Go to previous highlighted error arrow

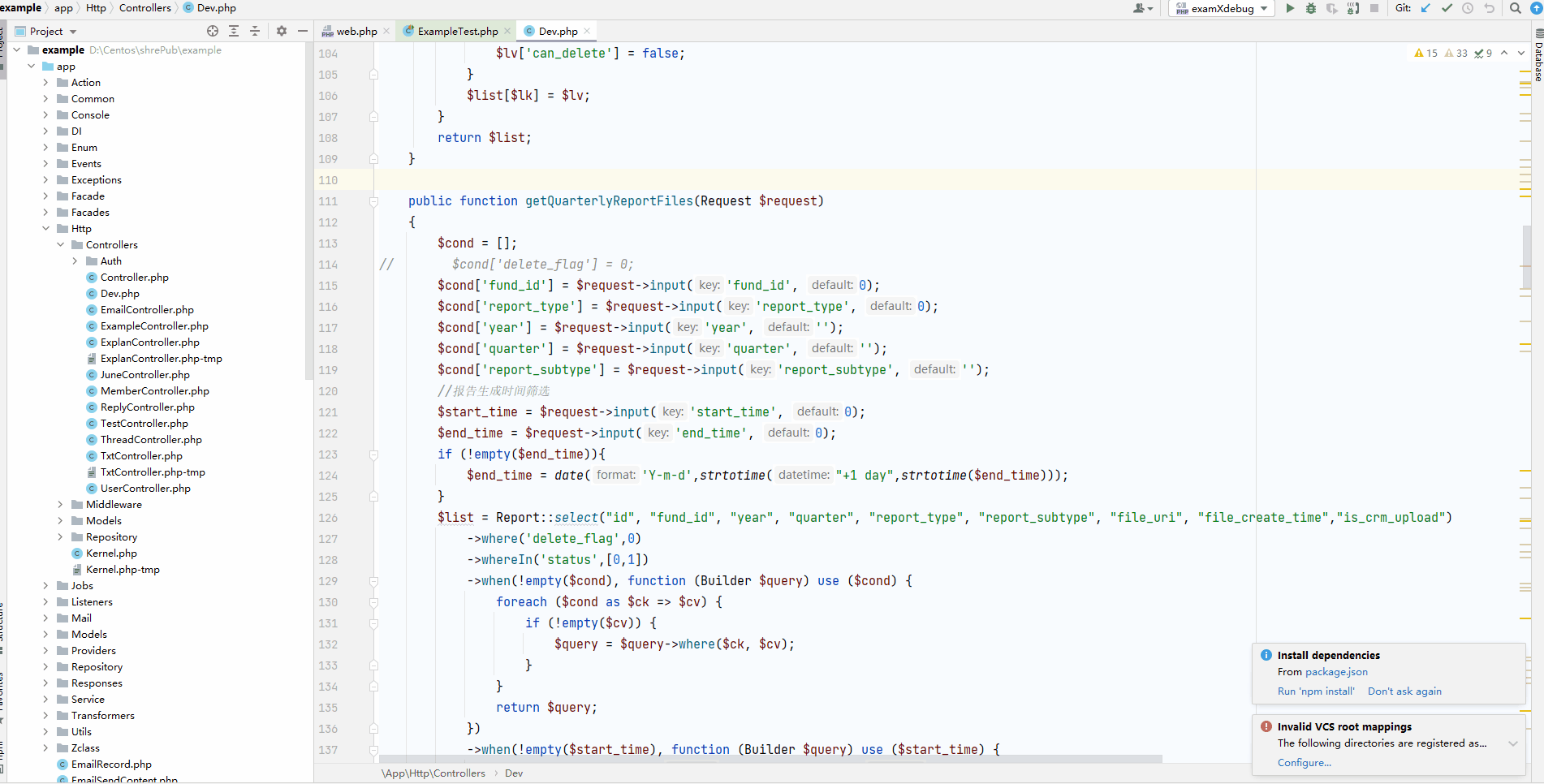point(1504,53)
